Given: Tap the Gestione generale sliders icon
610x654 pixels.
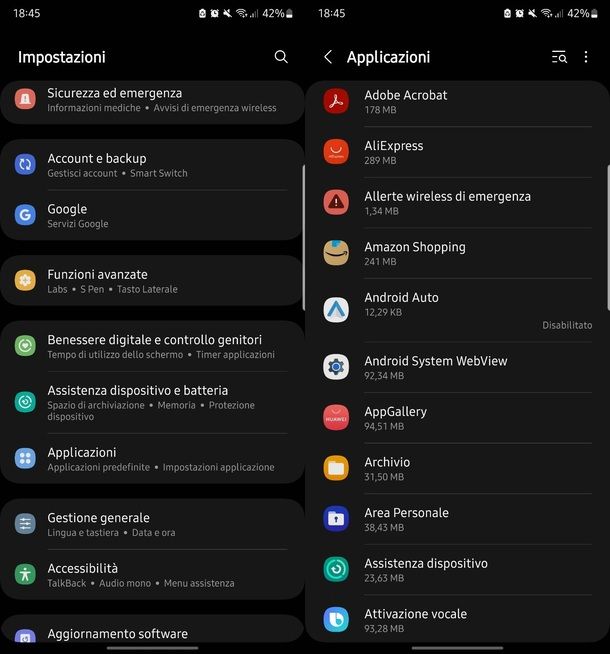Looking at the screenshot, I should [x=25, y=524].
